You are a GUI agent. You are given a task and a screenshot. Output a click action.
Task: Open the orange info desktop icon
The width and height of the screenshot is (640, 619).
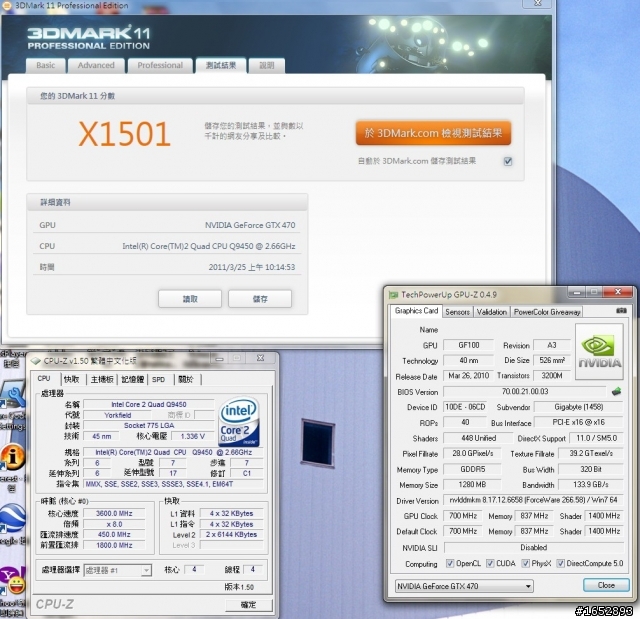click(13, 457)
